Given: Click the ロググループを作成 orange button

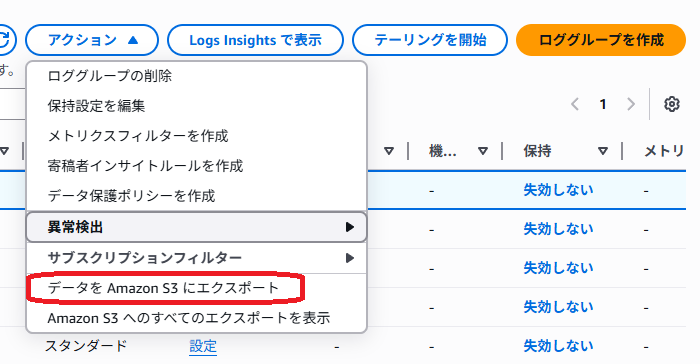Looking at the screenshot, I should (601, 40).
